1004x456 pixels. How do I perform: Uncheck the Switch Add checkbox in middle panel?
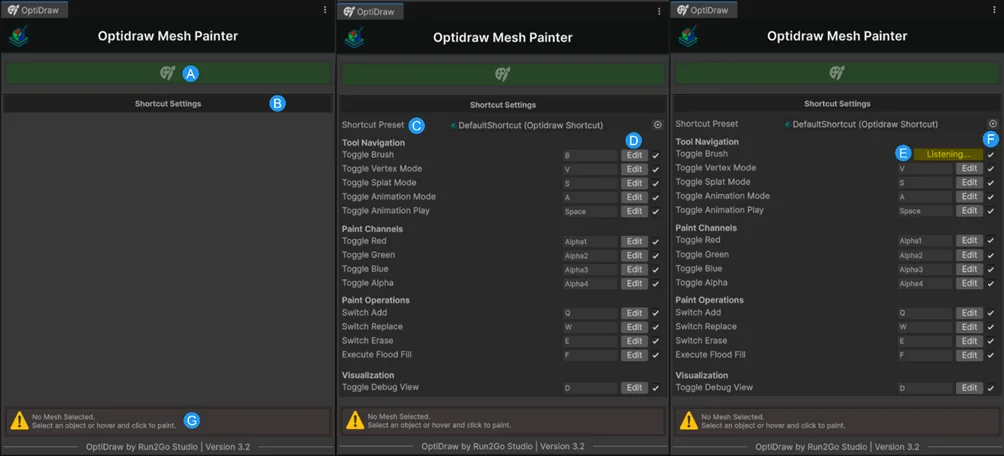(656, 314)
